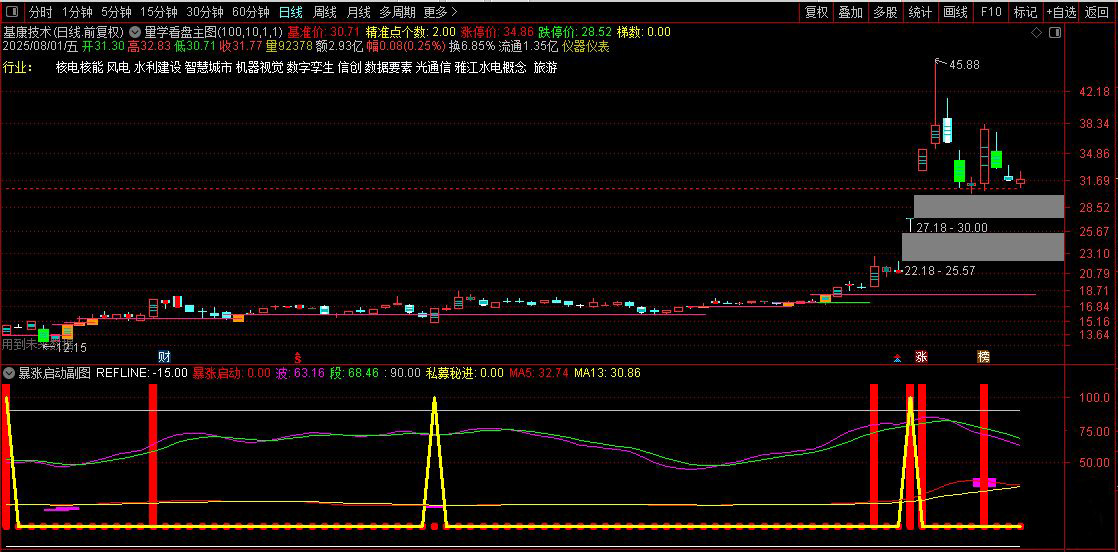Select the 60分钟 period tab
Viewport: 1118px width, 552px height.
point(250,12)
